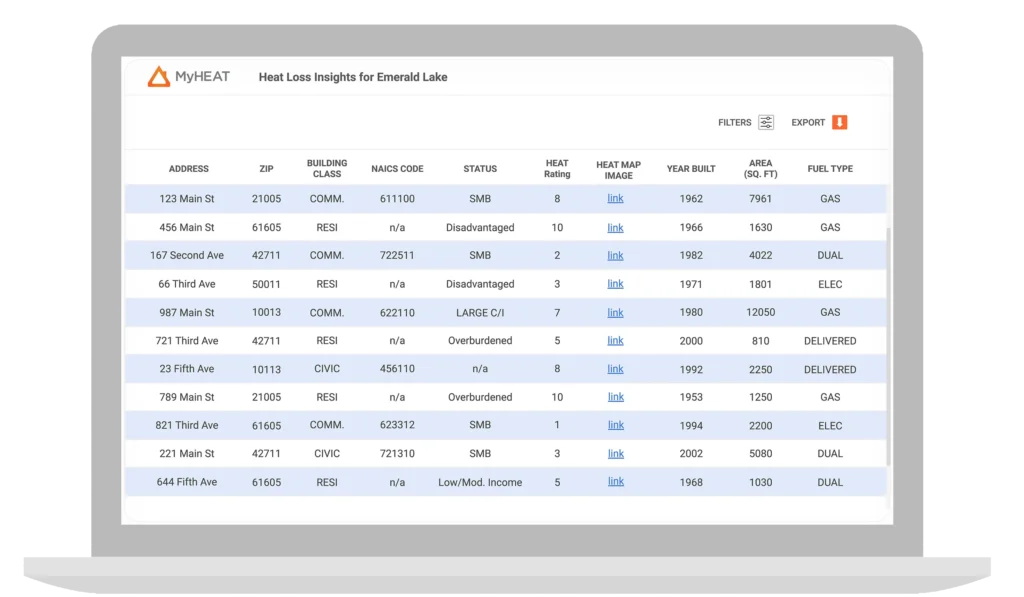This screenshot has width=1024, height=597.
Task: Open heat map link for 123 Main St
Action: pyautogui.click(x=615, y=199)
